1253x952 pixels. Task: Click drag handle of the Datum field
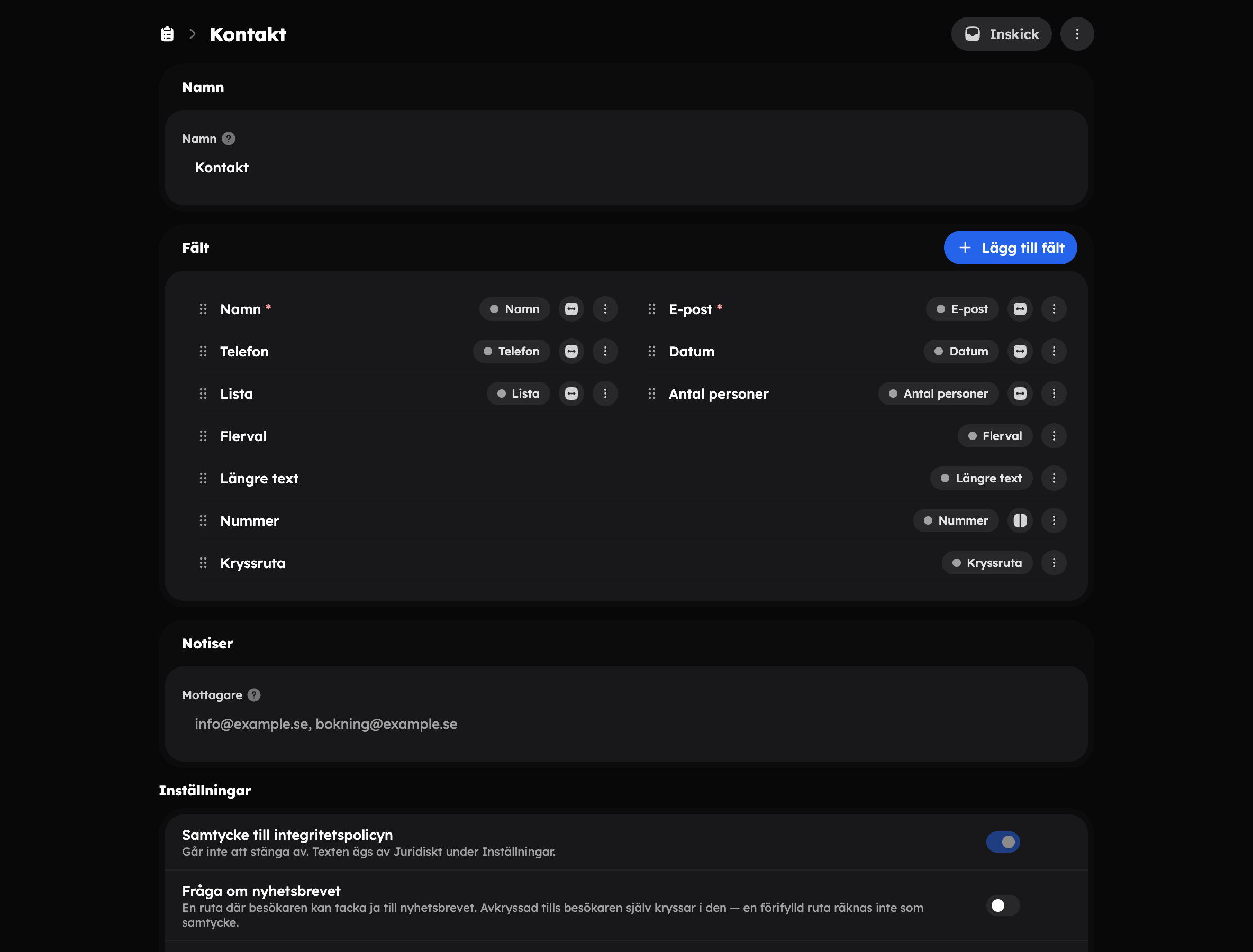pyautogui.click(x=652, y=351)
